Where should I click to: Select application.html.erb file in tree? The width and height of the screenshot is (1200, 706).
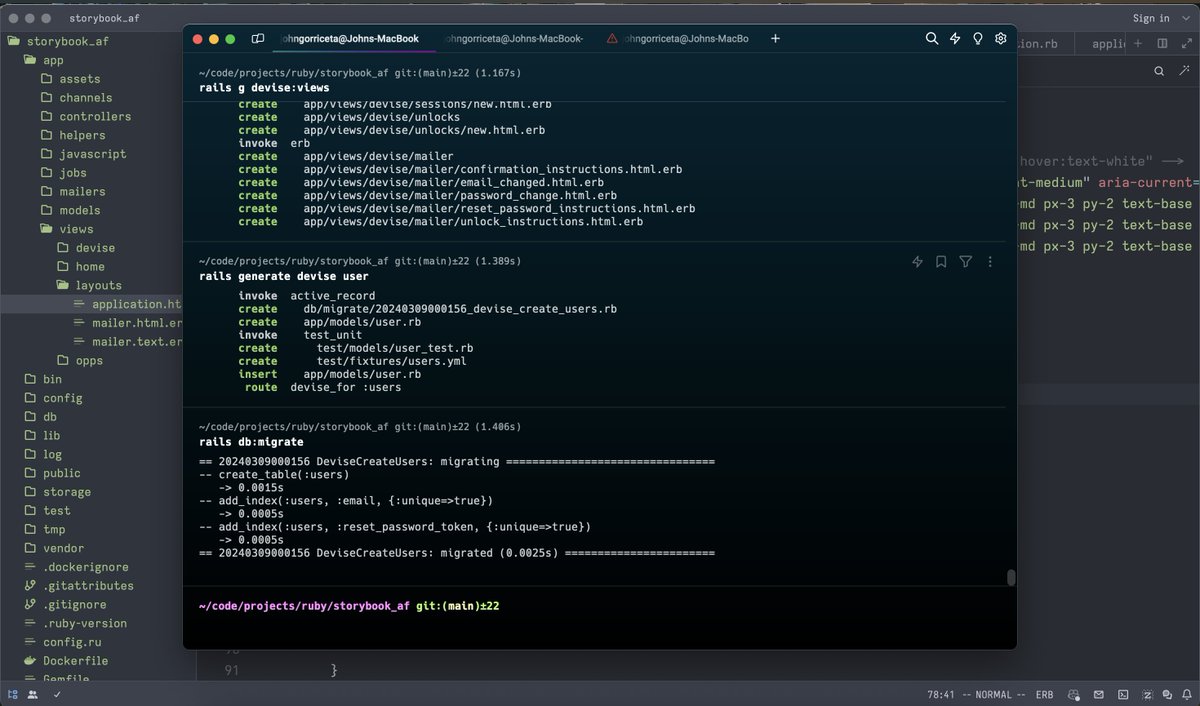click(128, 304)
